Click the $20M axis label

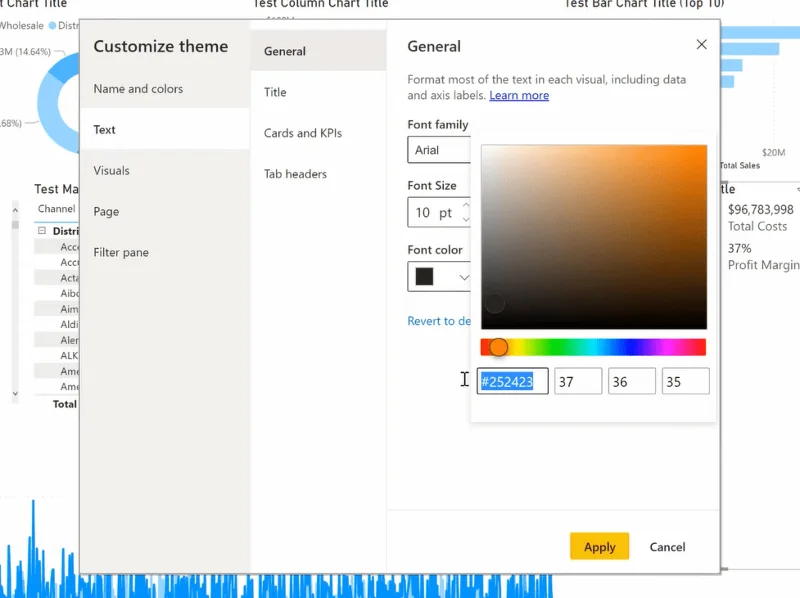773,153
